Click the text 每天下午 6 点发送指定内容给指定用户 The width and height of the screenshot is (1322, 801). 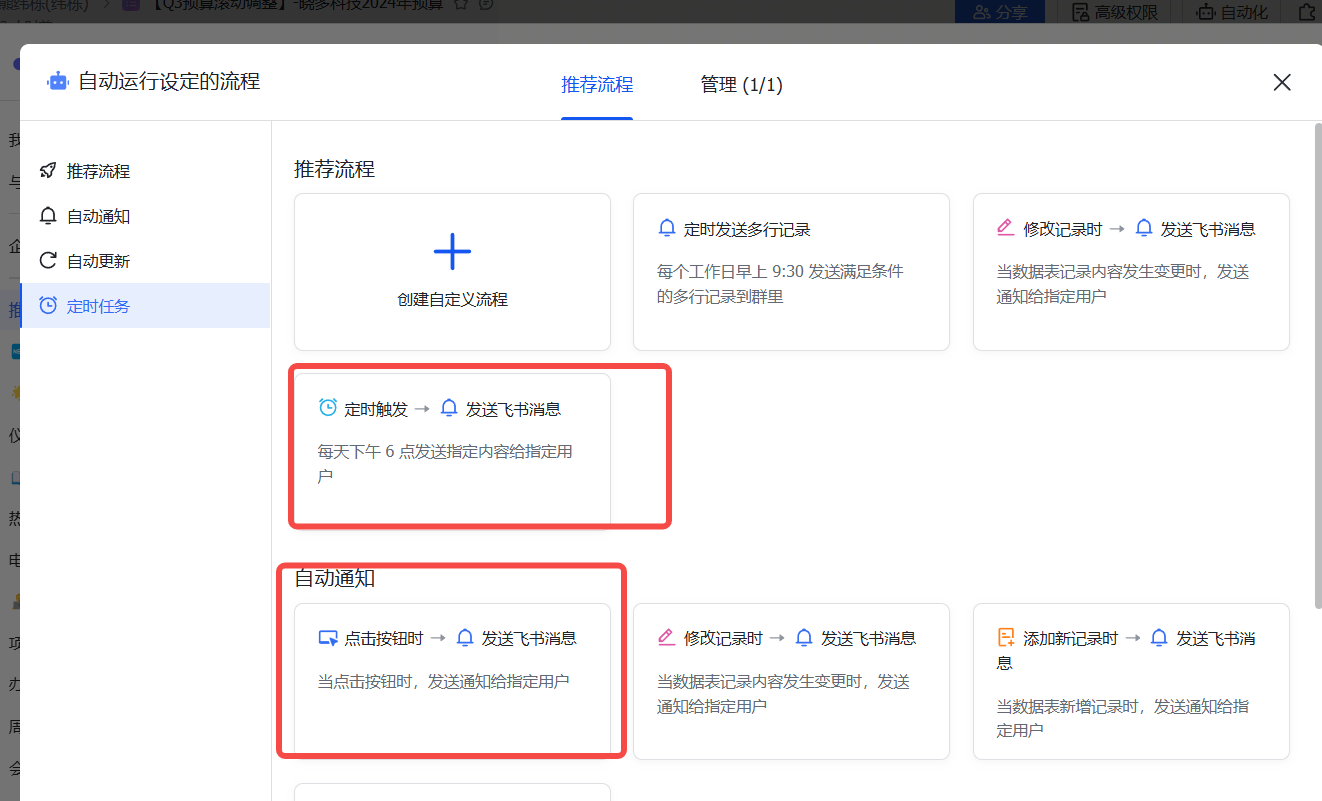(x=445, y=464)
